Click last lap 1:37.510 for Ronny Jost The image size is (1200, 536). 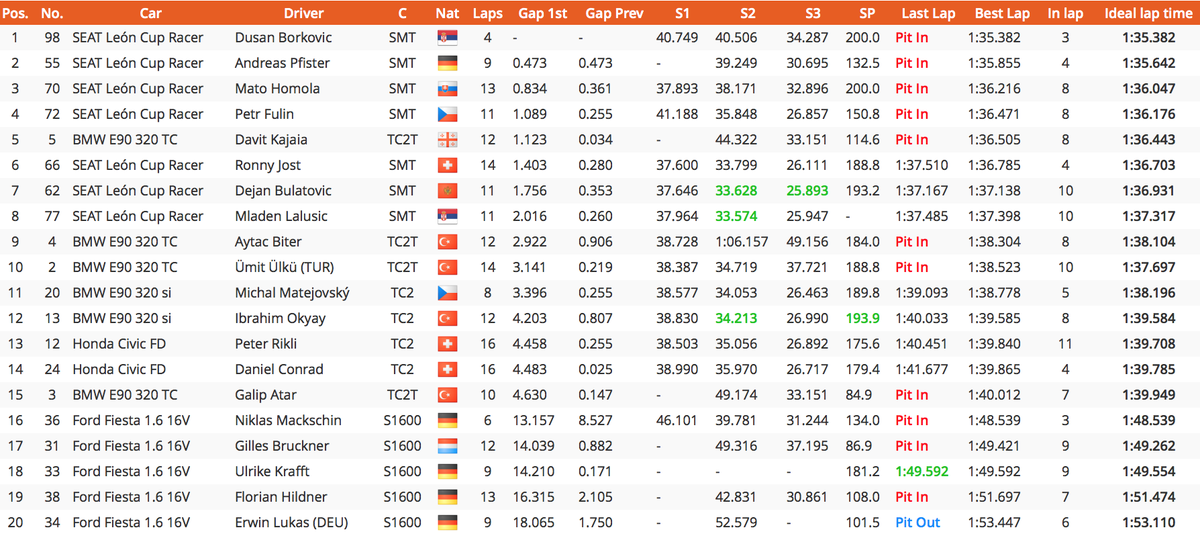[x=922, y=165]
